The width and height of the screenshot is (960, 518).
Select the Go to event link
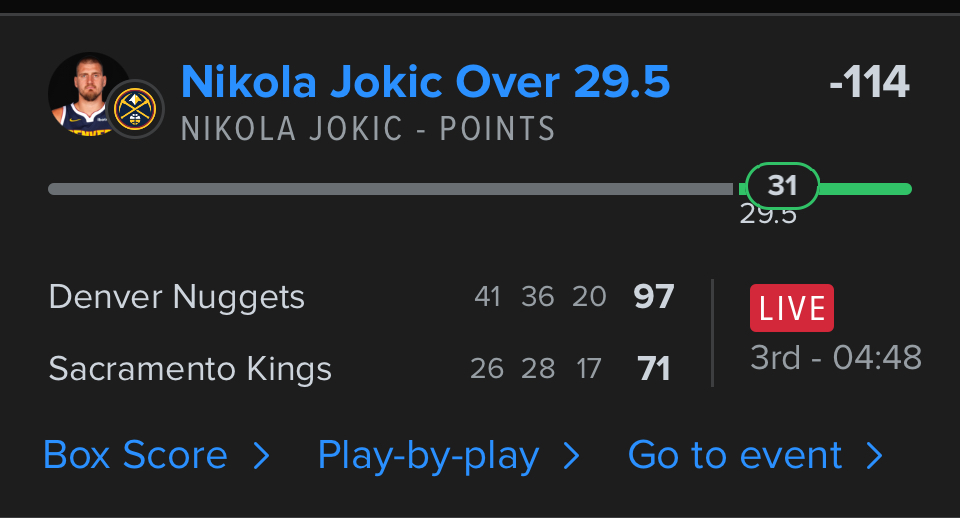point(735,456)
